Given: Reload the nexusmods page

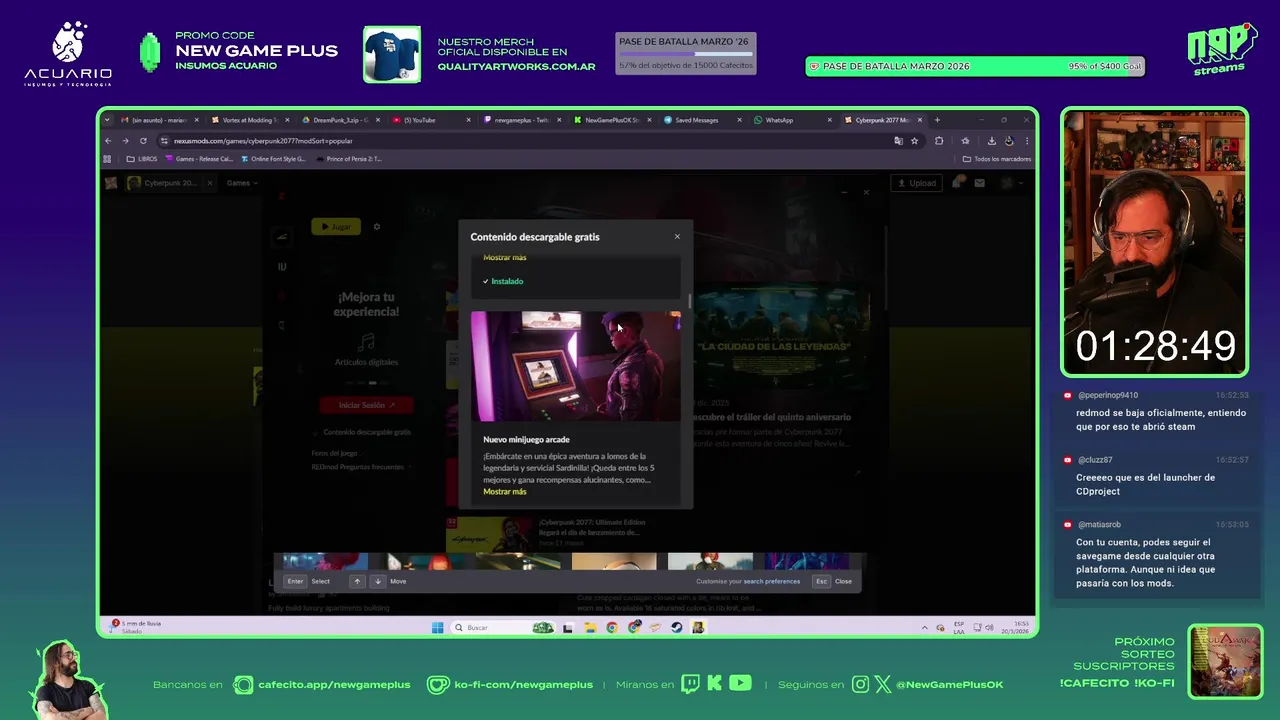Looking at the screenshot, I should 143,141.
